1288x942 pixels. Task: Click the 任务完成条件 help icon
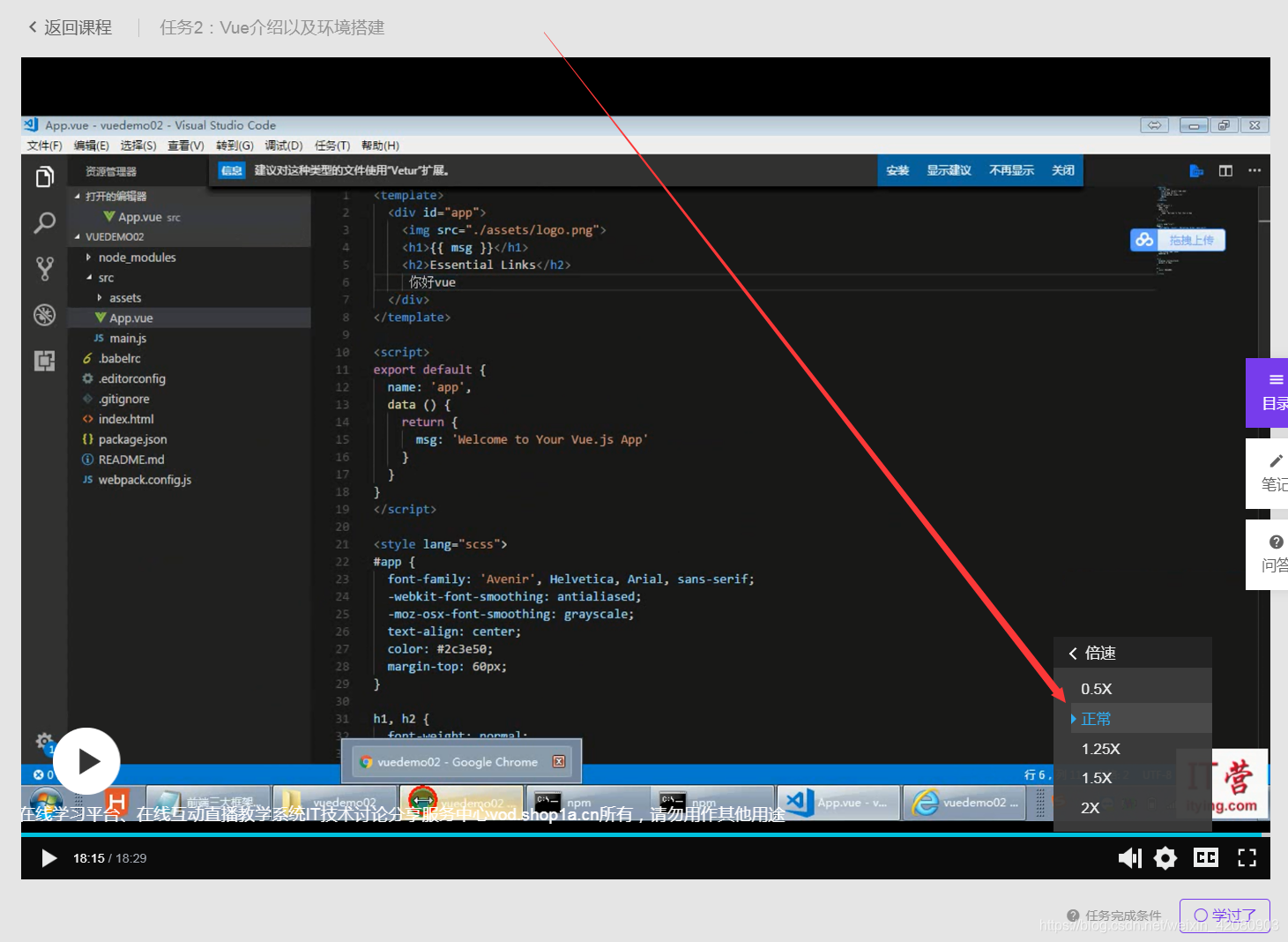tap(1073, 916)
